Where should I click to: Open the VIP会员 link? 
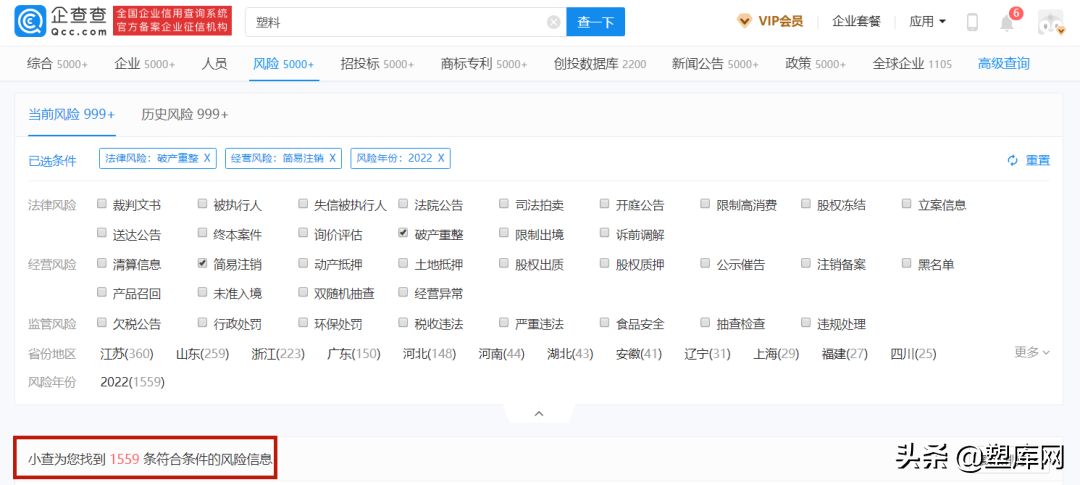[780, 21]
